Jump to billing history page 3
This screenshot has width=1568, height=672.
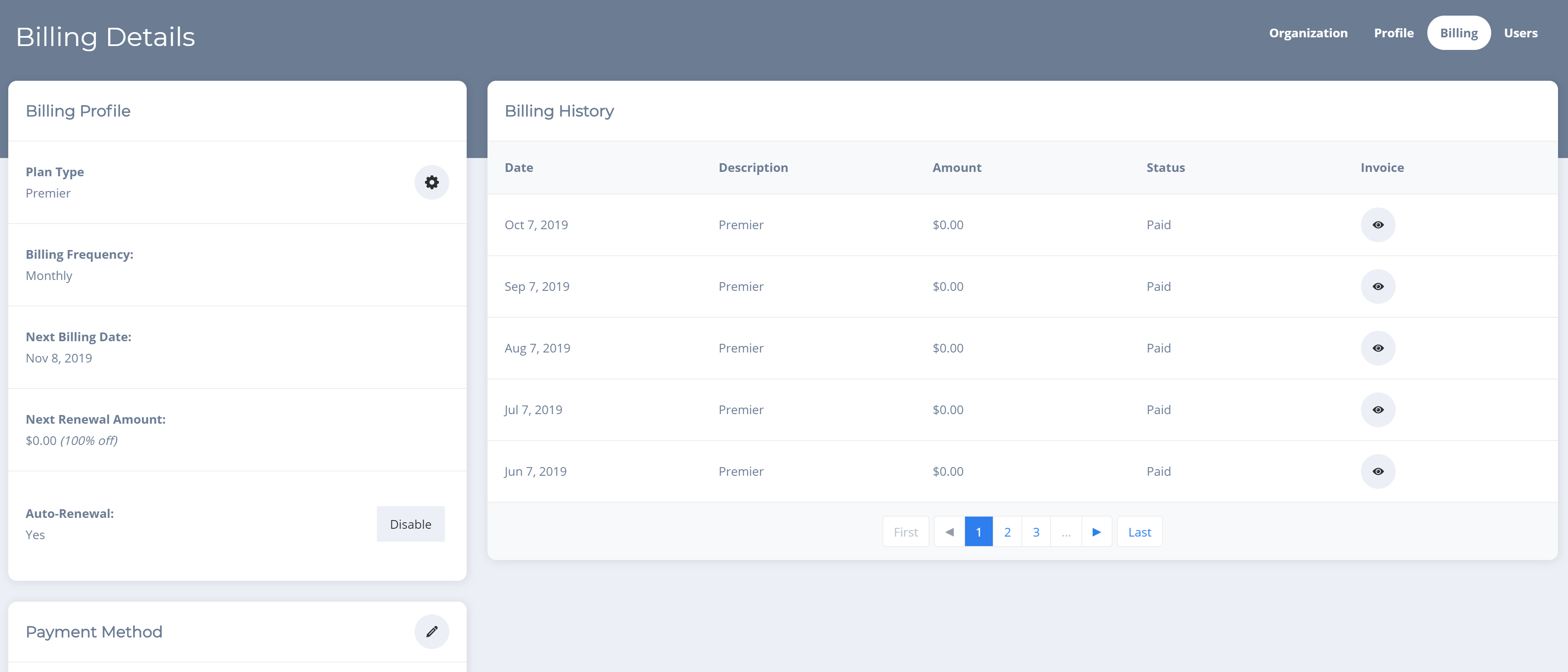tap(1035, 532)
